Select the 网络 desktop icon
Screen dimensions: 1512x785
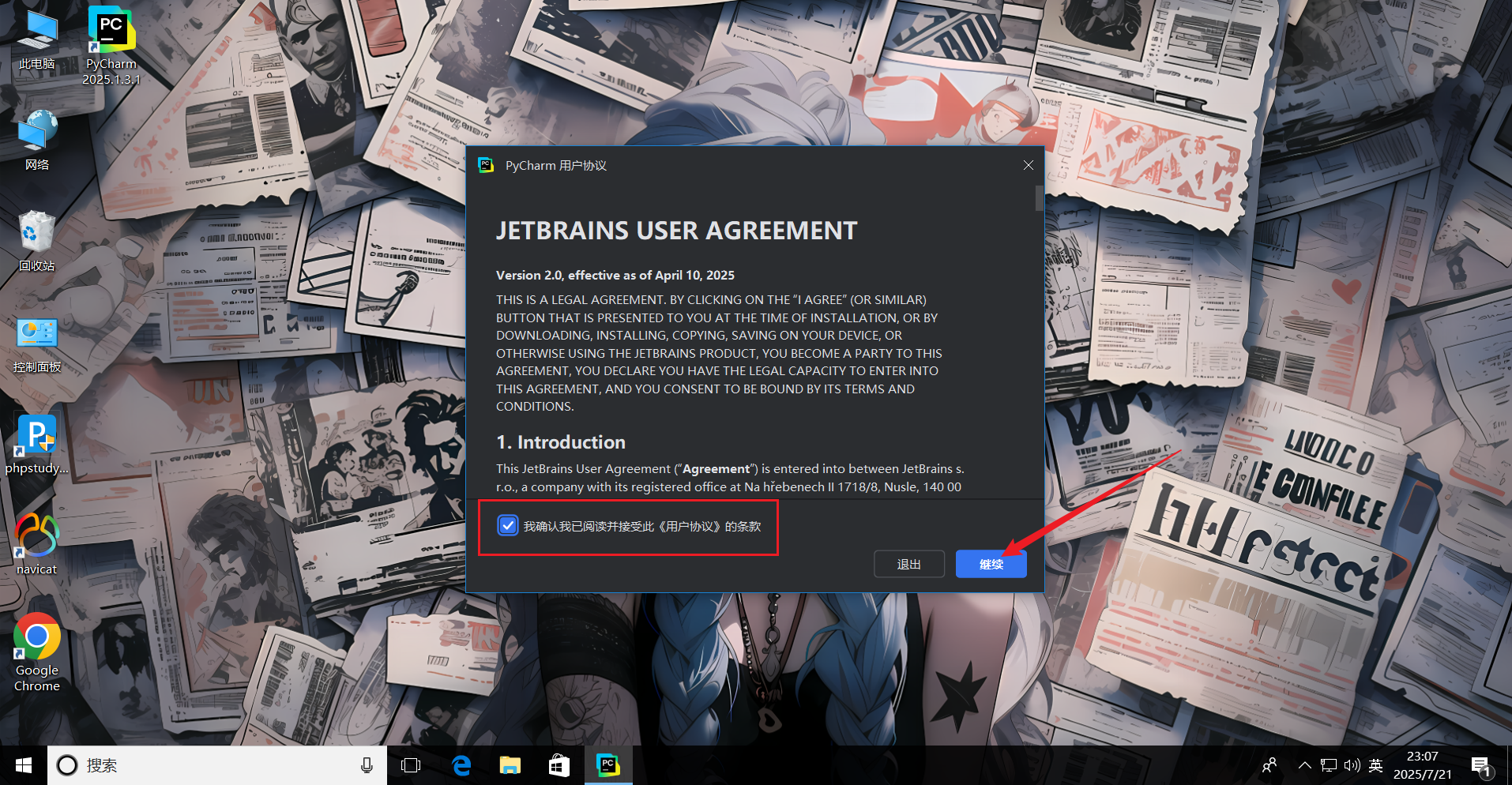point(37,141)
